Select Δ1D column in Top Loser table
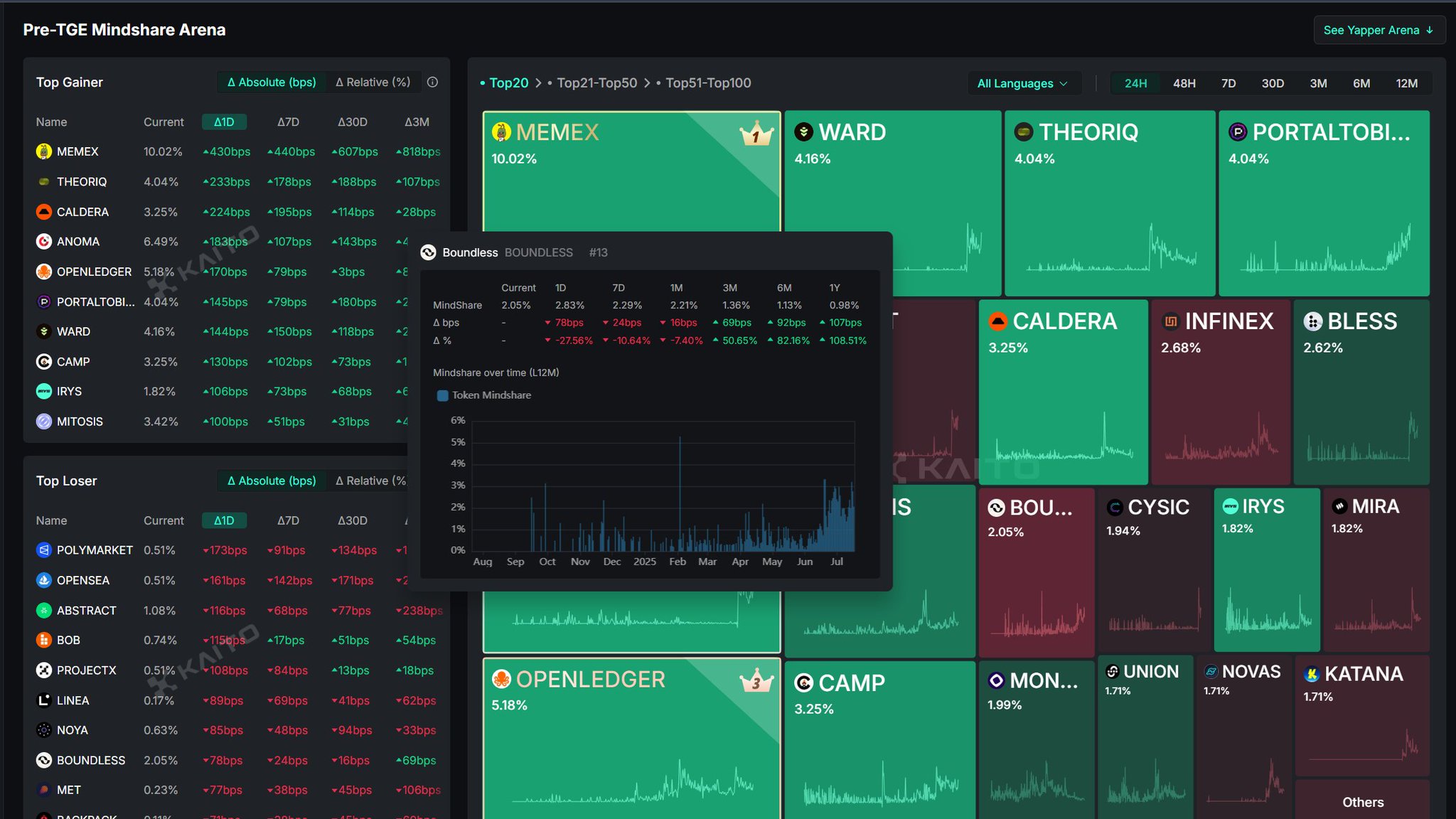This screenshot has height=819, width=1456. coord(224,520)
